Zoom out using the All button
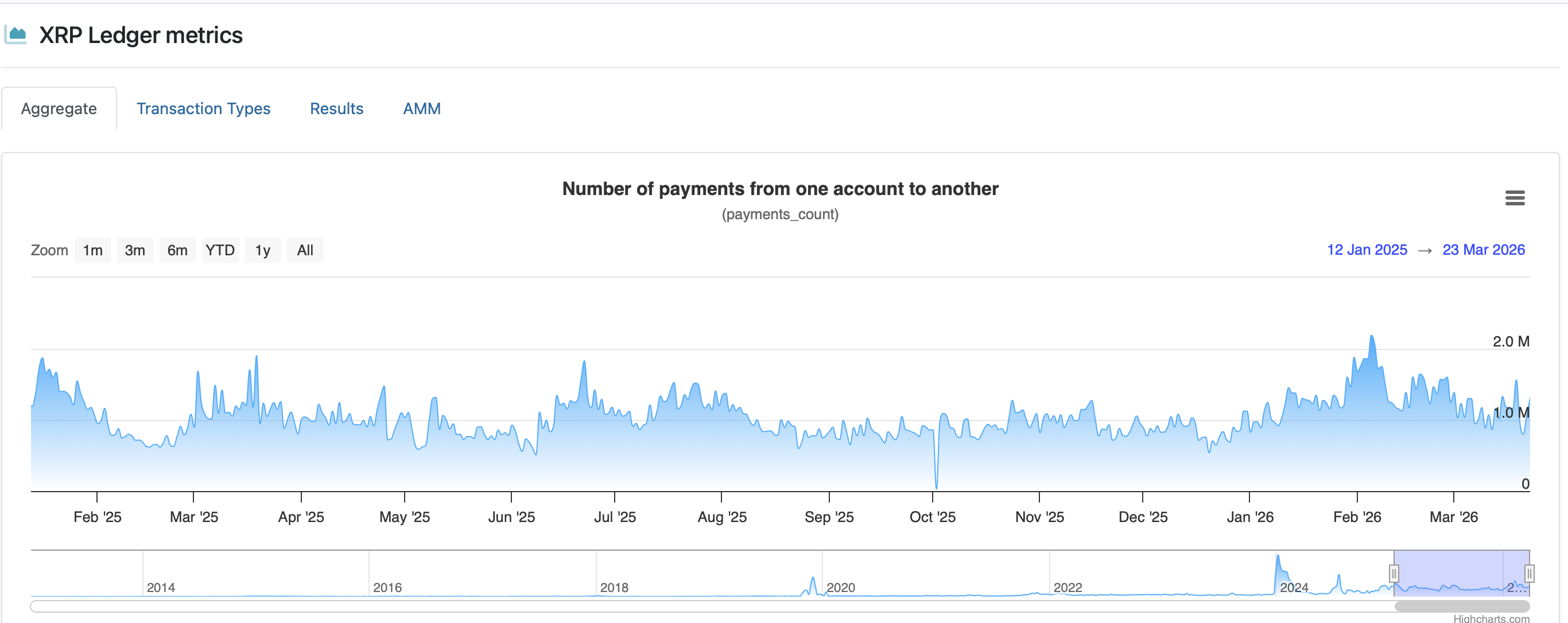Screen dimensions: 1568x623 [x=304, y=250]
